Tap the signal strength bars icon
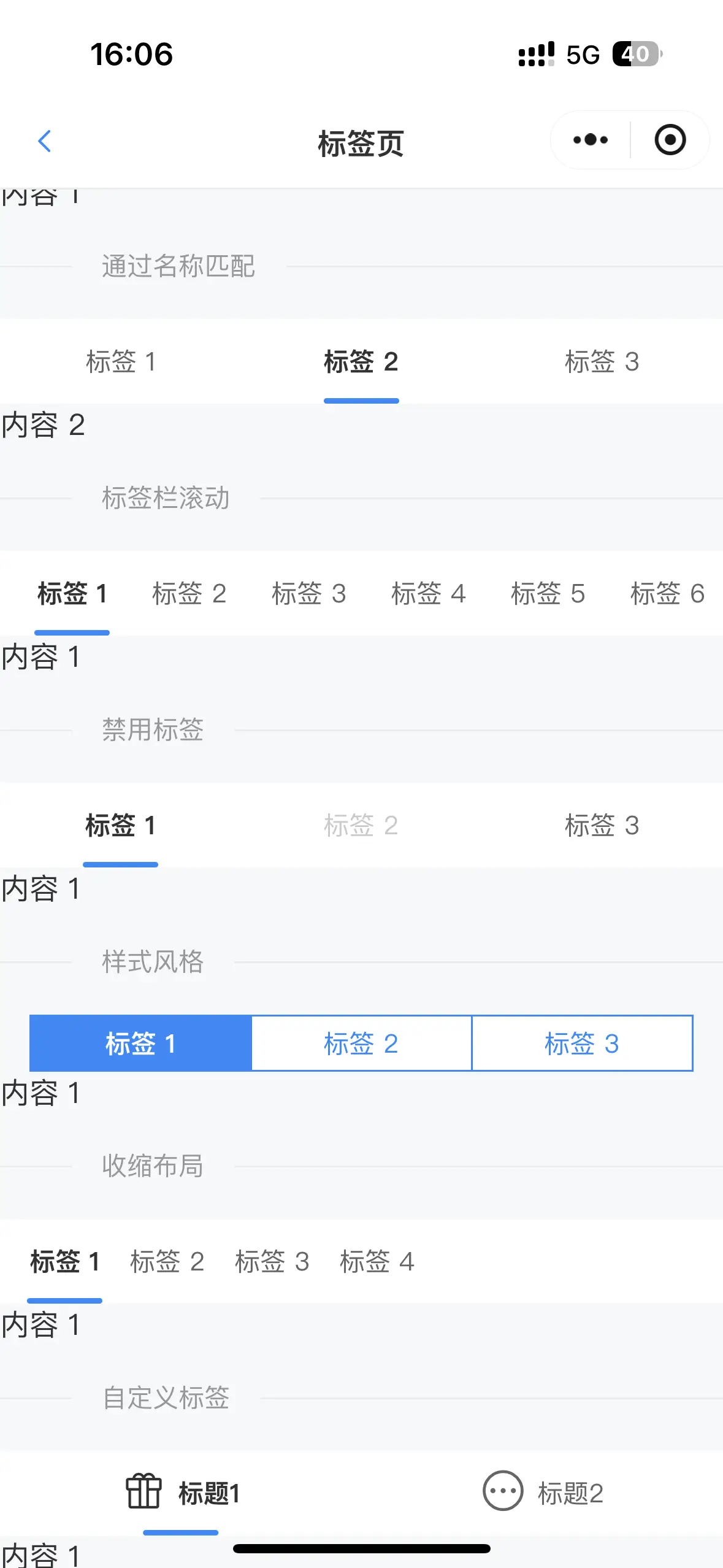The image size is (723, 1568). 537,54
